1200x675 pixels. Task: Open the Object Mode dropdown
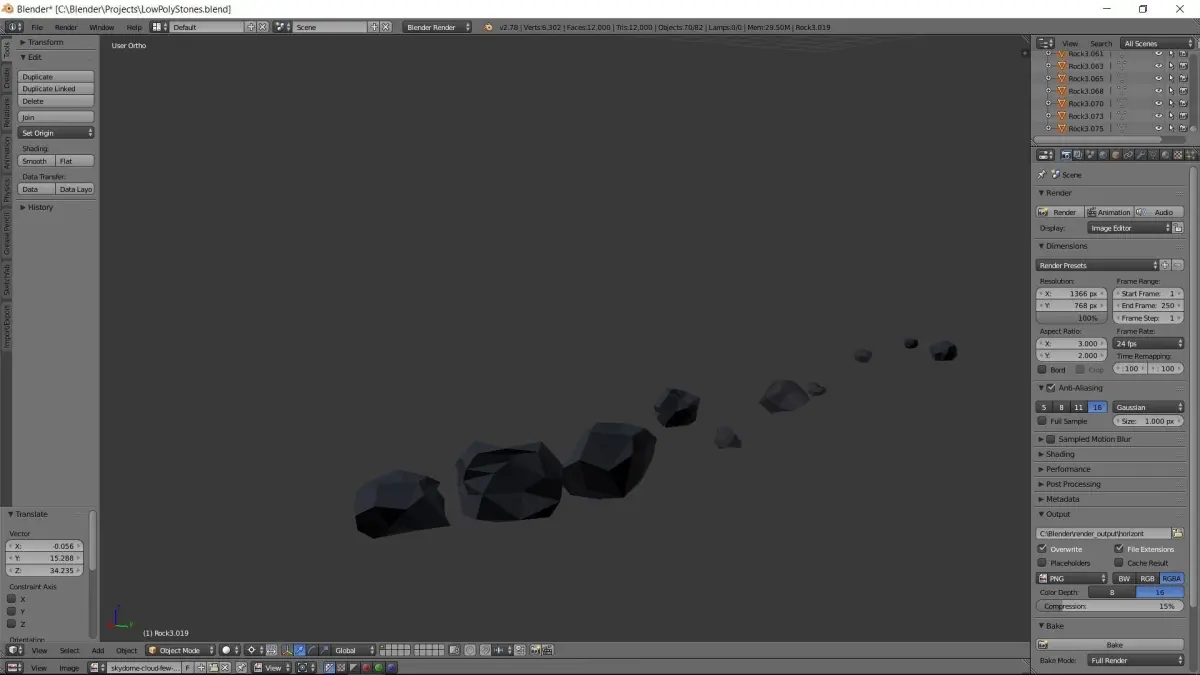[180, 650]
